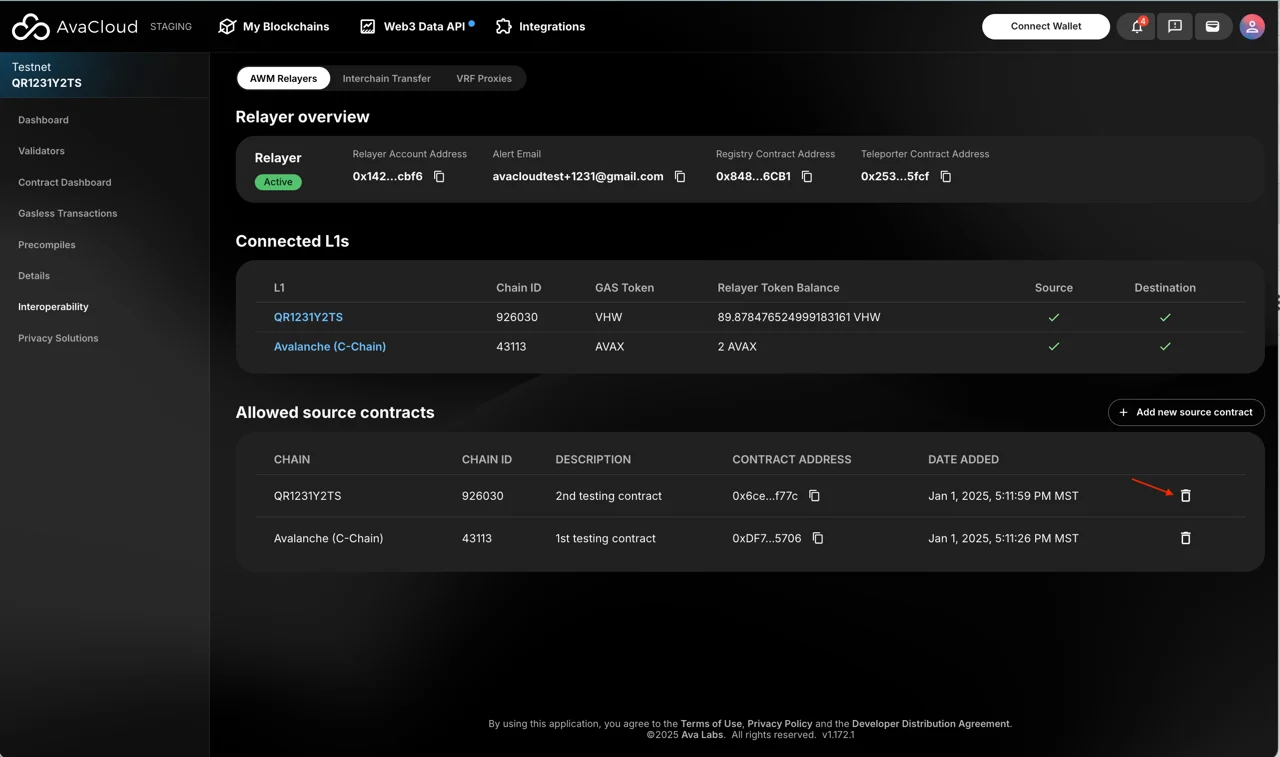1280x757 pixels.
Task: Open the notifications bell
Action: (1137, 27)
